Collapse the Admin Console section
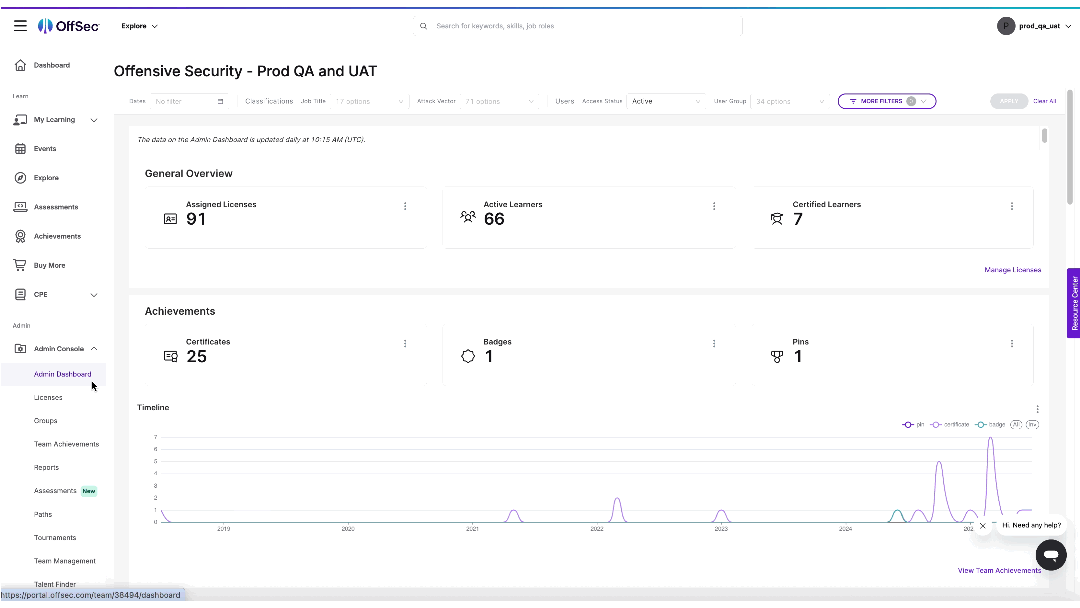Image resolution: width=1080 pixels, height=608 pixels. click(94, 349)
